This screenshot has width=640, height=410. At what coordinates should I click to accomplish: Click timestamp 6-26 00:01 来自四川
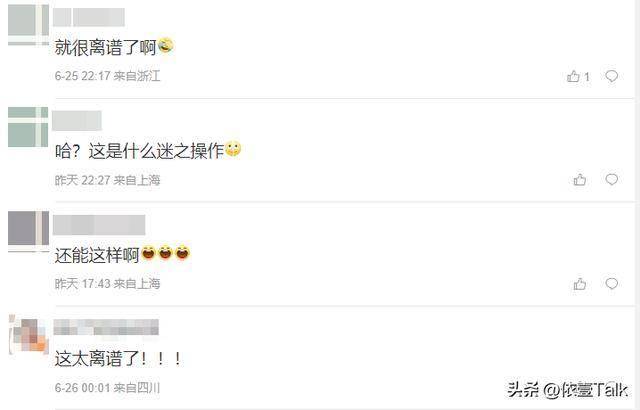107,388
